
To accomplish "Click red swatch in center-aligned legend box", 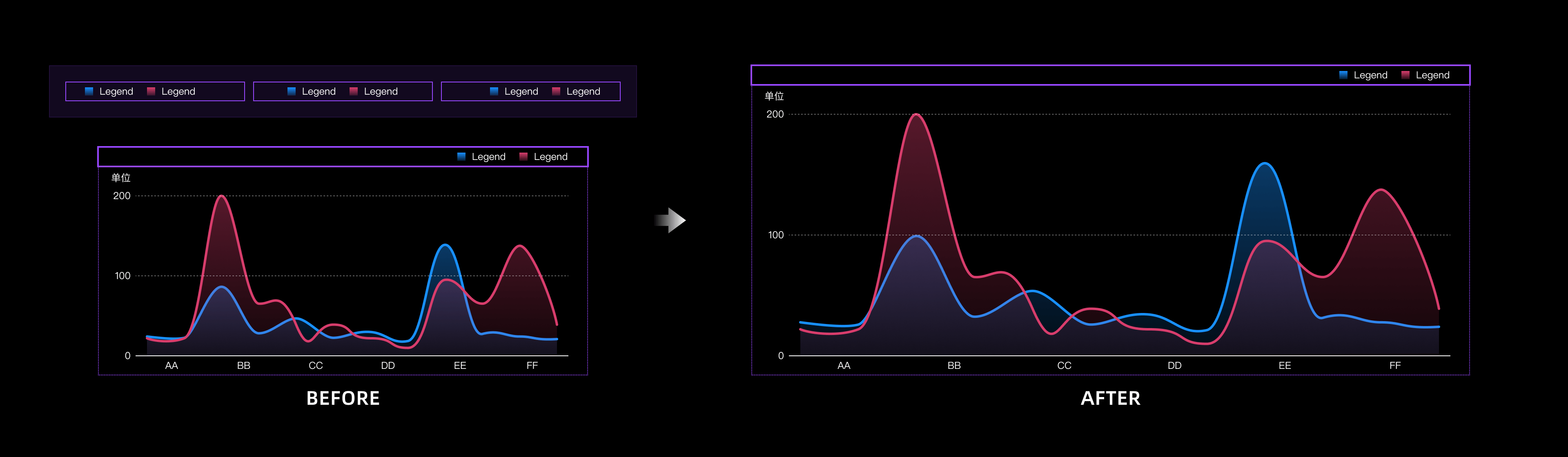I will click(354, 91).
